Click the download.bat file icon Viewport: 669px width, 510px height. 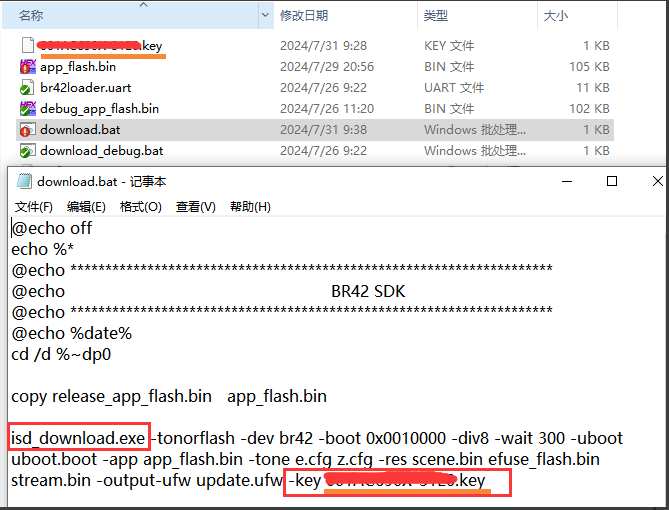[x=28, y=130]
